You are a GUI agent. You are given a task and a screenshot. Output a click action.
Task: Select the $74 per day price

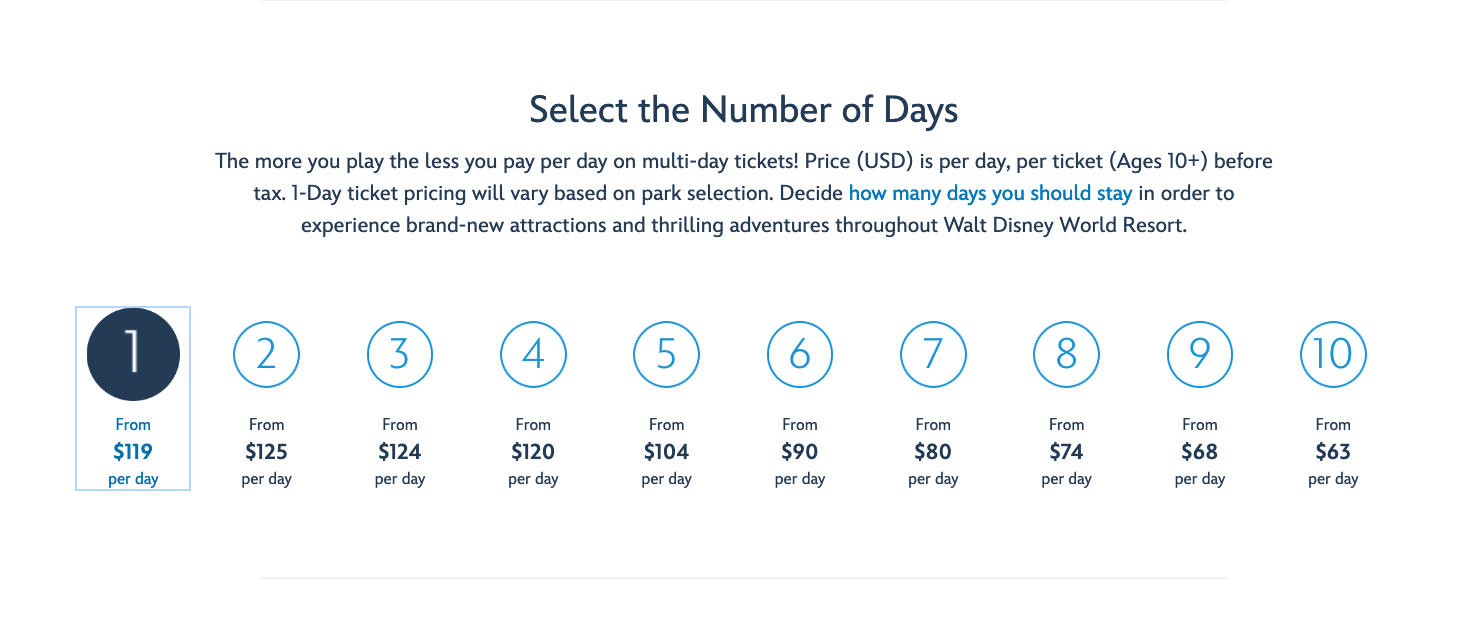pos(1066,452)
